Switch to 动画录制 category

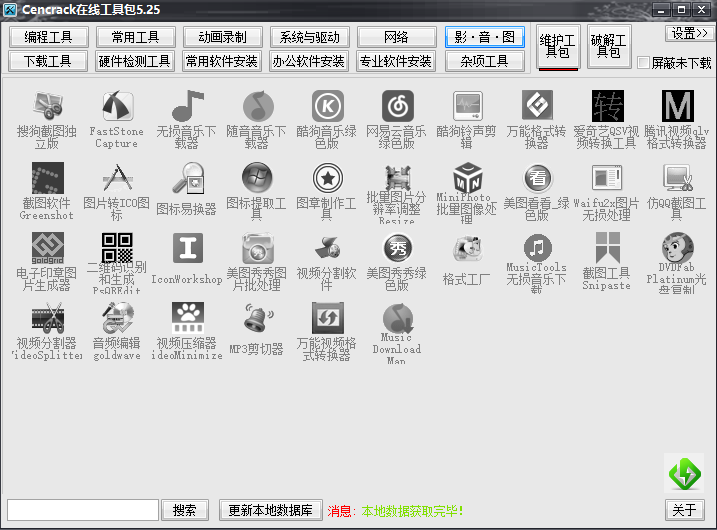223,37
